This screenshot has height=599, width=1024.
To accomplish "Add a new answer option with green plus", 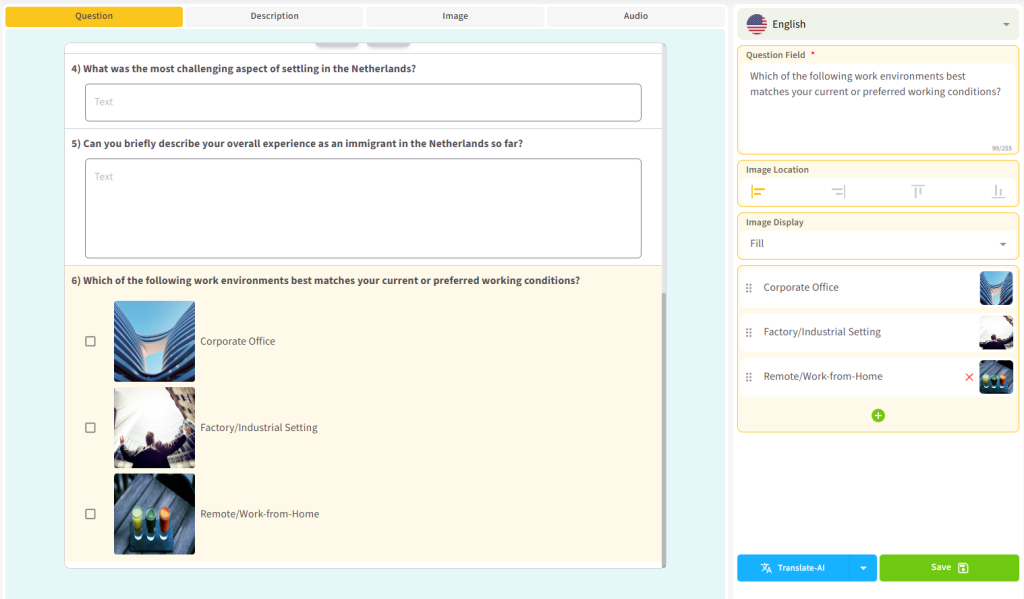I will tap(878, 415).
